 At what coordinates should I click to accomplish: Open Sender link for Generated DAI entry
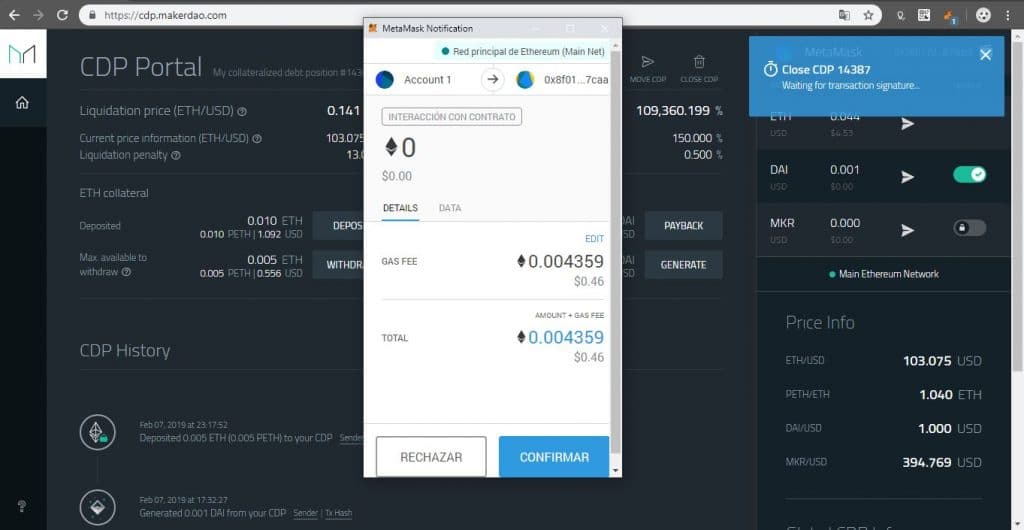click(306, 513)
